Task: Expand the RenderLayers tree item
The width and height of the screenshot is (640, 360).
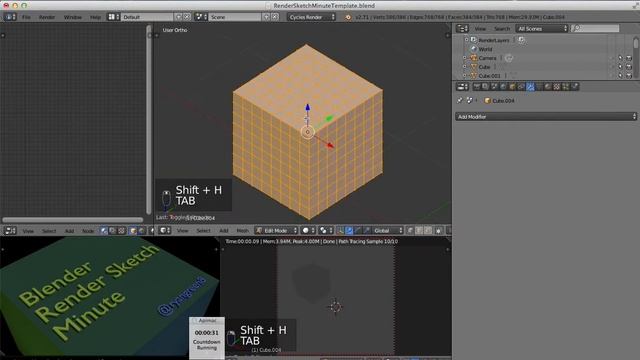Action: point(466,40)
